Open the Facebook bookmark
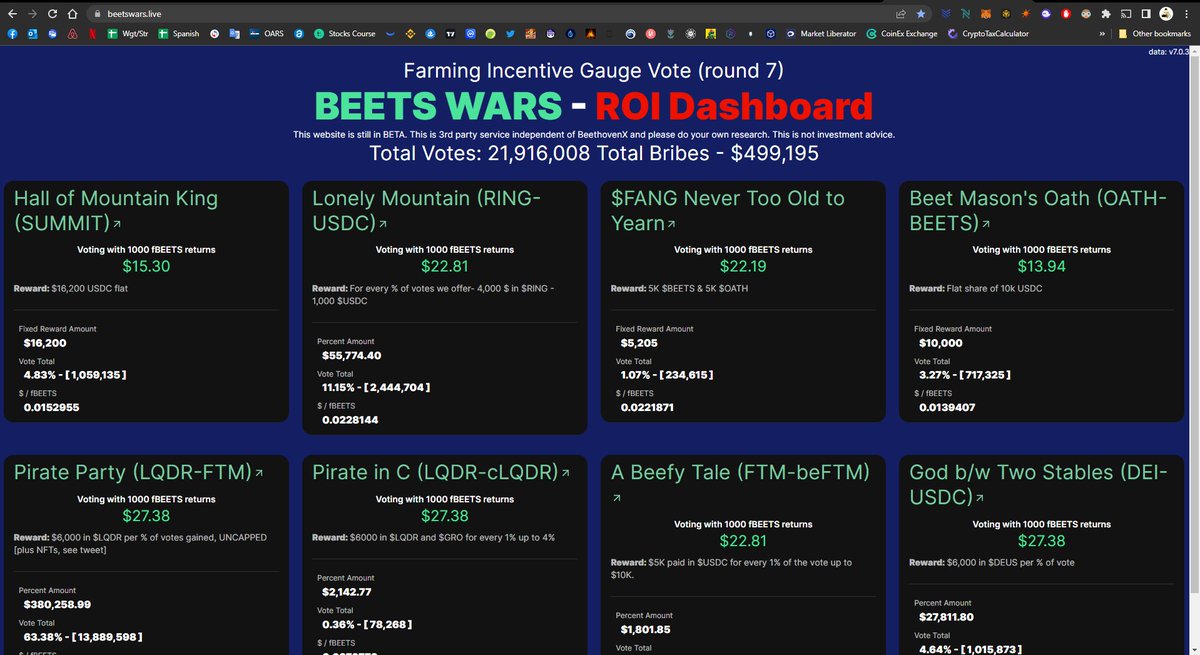The width and height of the screenshot is (1200, 655). [x=12, y=34]
